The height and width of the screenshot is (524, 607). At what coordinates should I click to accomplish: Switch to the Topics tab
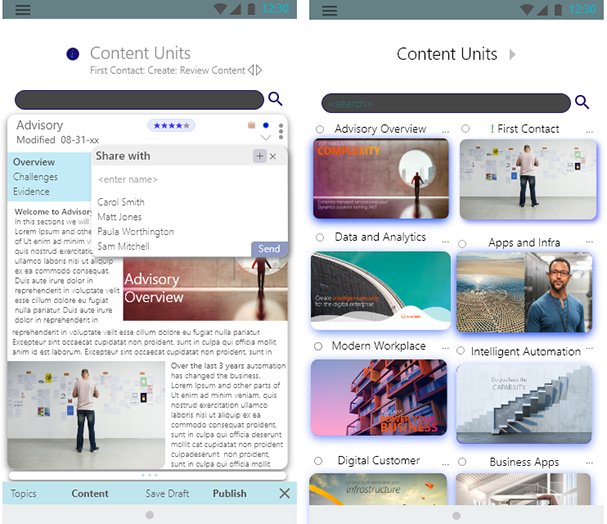[x=24, y=493]
